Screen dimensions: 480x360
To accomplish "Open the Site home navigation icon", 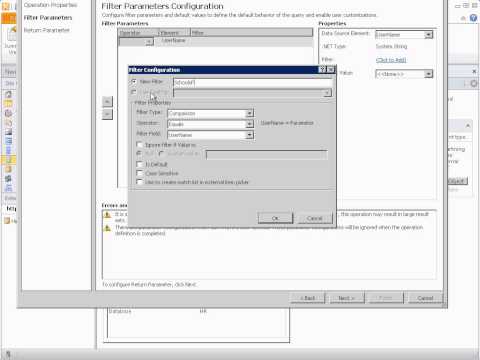I will (8, 94).
